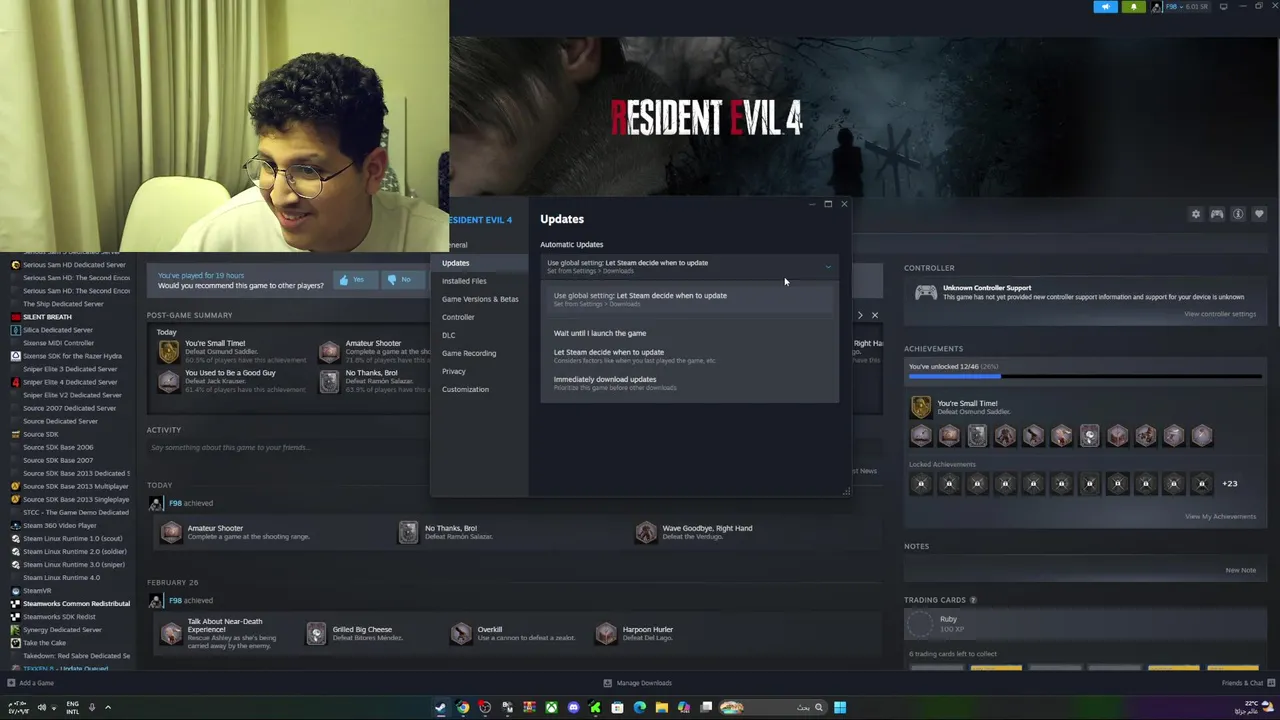Open Game Versions & Betas tab
Viewport: 1280px width, 720px height.
480,299
